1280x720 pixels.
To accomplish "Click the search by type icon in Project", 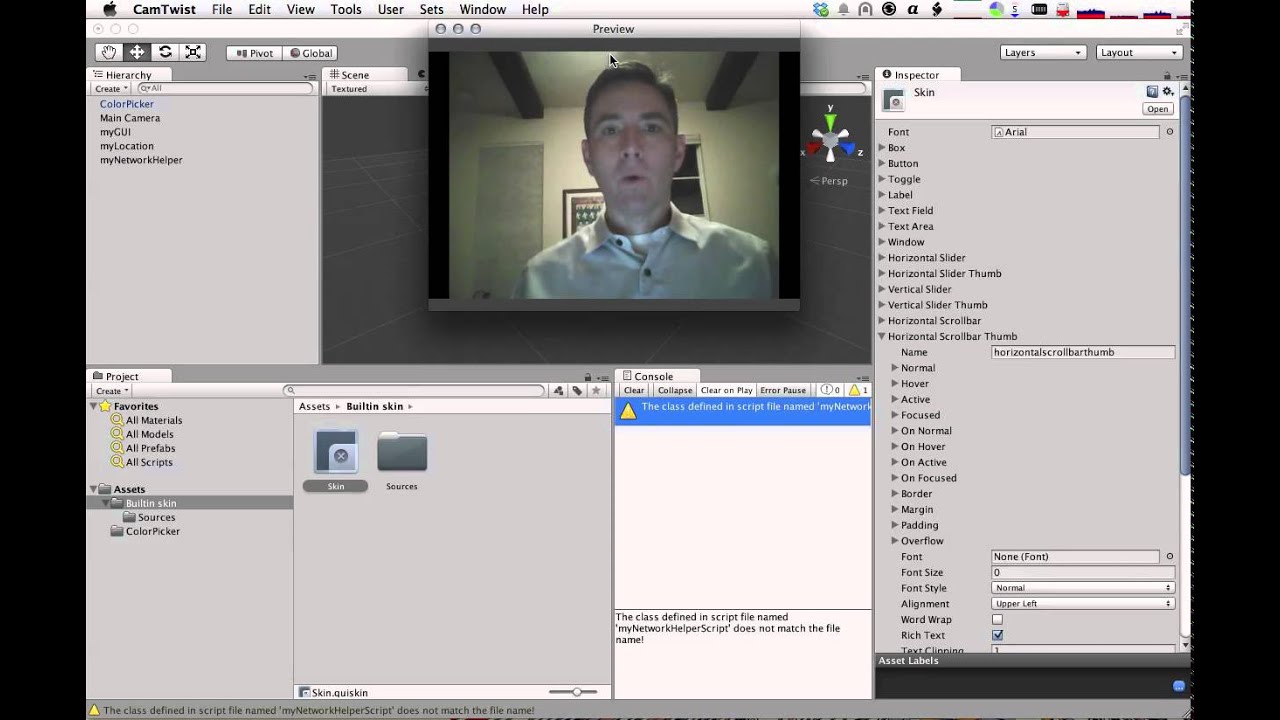I will pyautogui.click(x=559, y=391).
